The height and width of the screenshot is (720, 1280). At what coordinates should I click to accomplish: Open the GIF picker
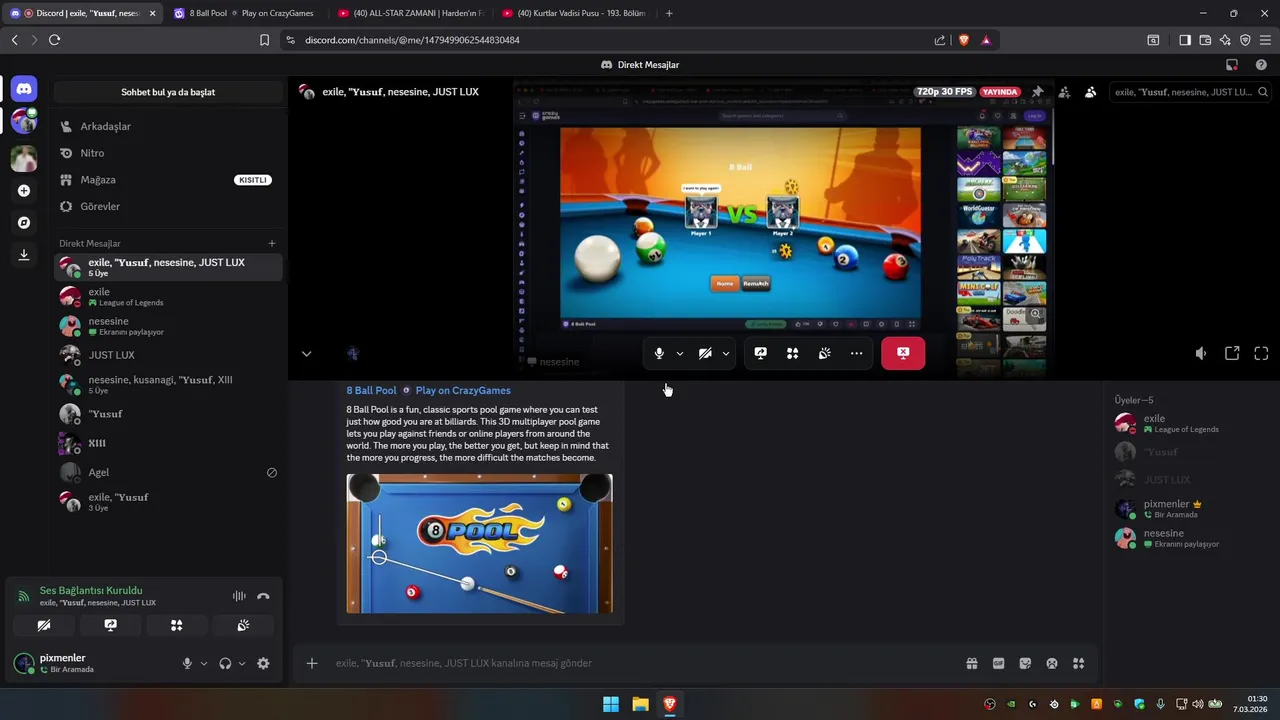click(x=998, y=663)
